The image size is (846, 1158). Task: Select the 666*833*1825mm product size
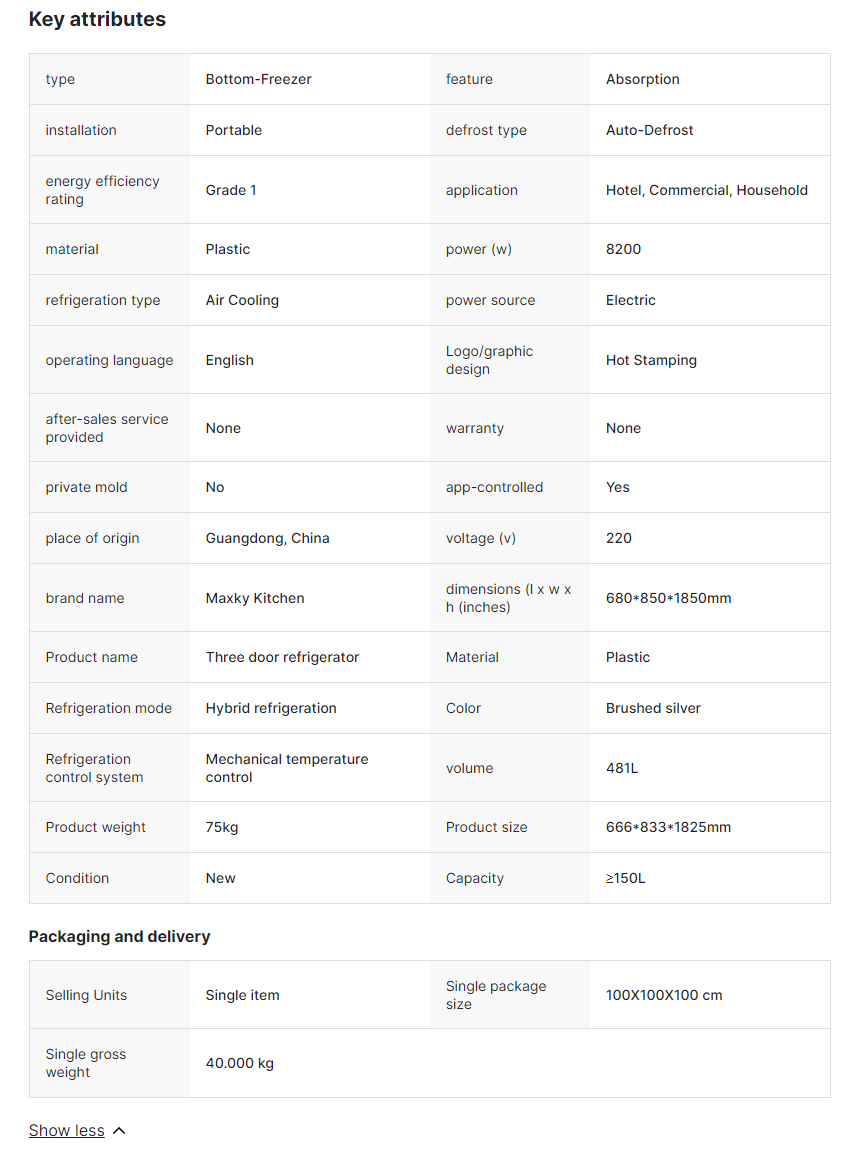pos(668,827)
